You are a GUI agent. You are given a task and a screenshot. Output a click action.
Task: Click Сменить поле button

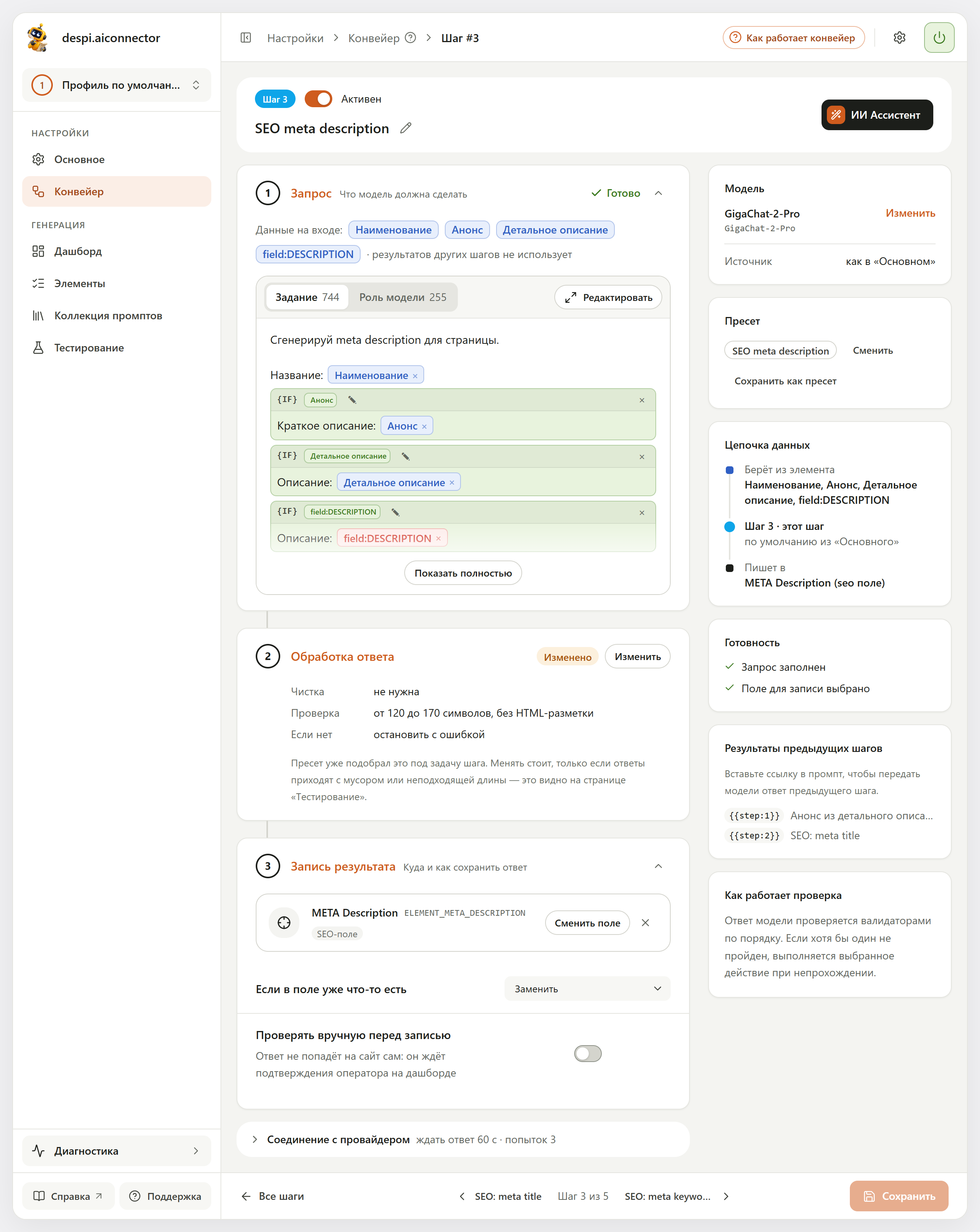[x=588, y=923]
